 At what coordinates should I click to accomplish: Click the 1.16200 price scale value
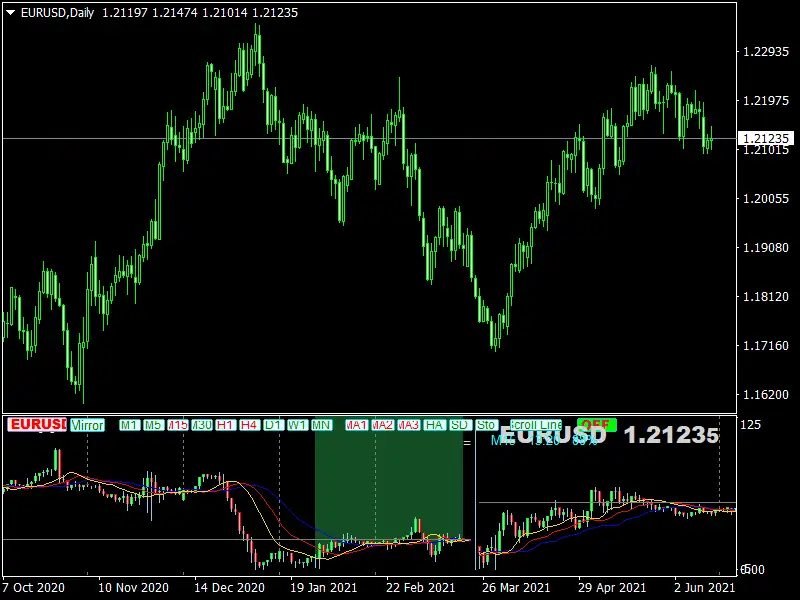[766, 394]
